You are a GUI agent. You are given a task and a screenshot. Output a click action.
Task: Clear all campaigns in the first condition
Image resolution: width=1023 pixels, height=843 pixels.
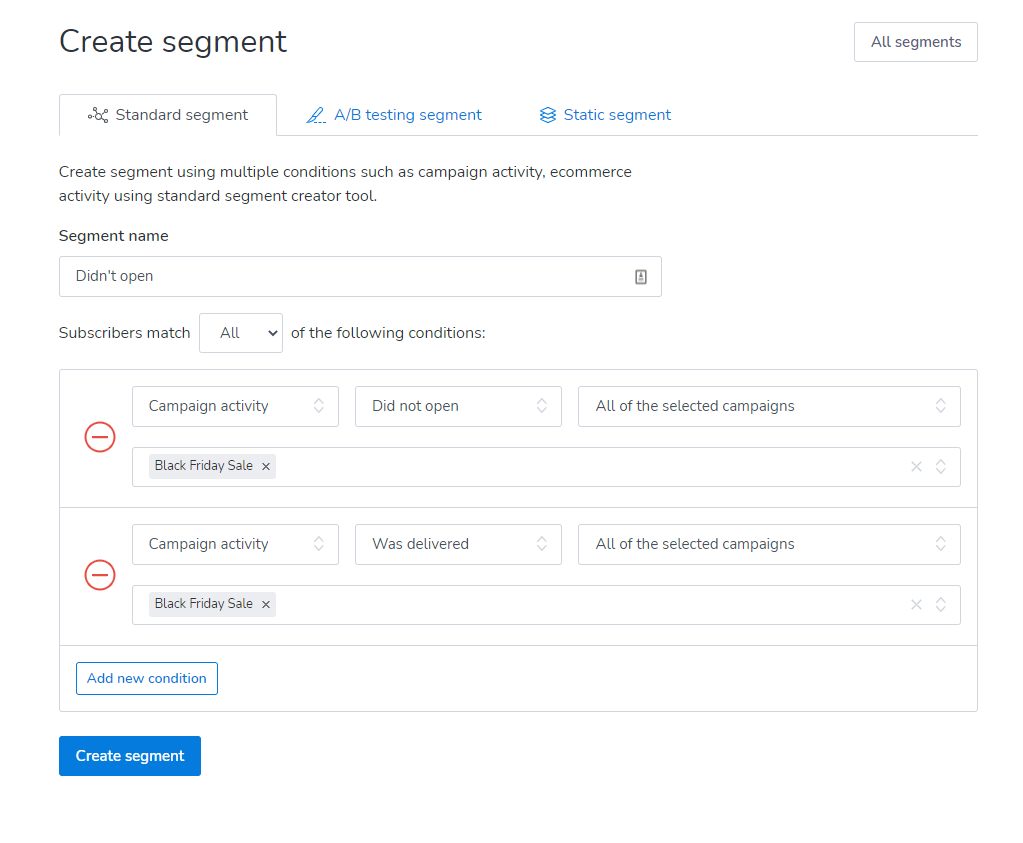pos(916,467)
